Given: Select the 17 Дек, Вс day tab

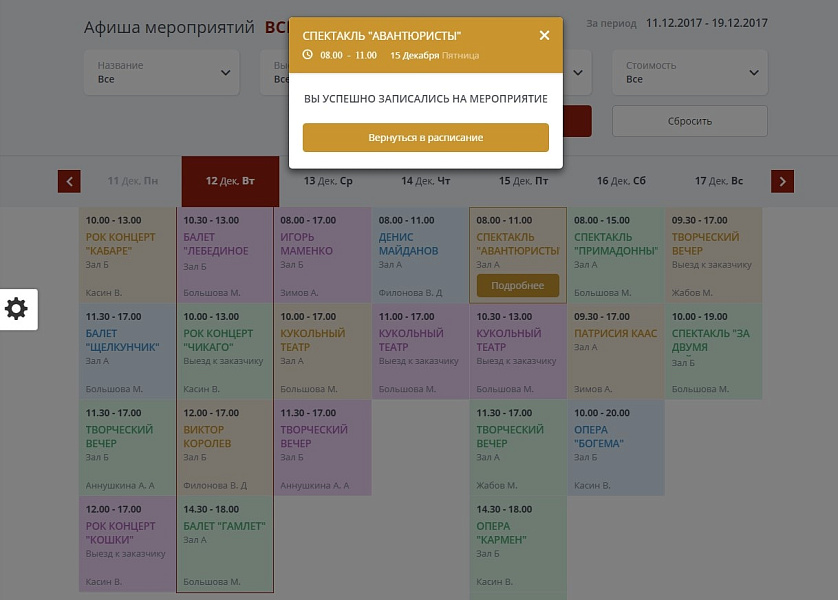Looking at the screenshot, I should (x=719, y=181).
